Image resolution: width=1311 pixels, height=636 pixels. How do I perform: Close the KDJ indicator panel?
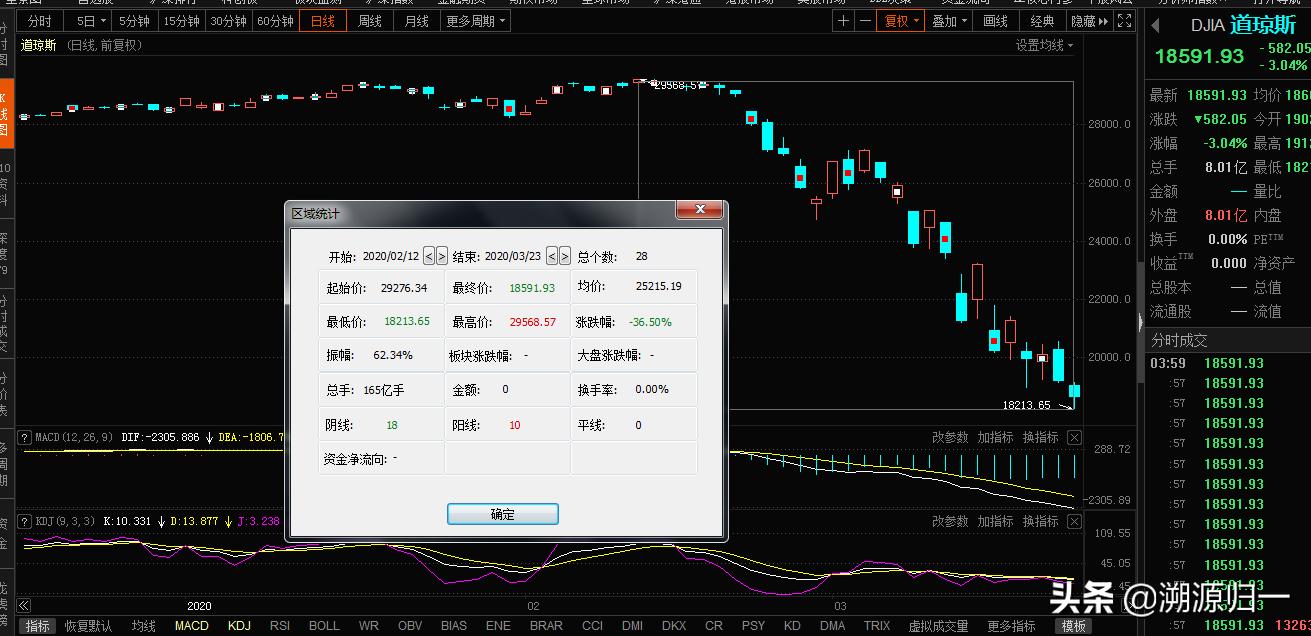click(x=1073, y=521)
